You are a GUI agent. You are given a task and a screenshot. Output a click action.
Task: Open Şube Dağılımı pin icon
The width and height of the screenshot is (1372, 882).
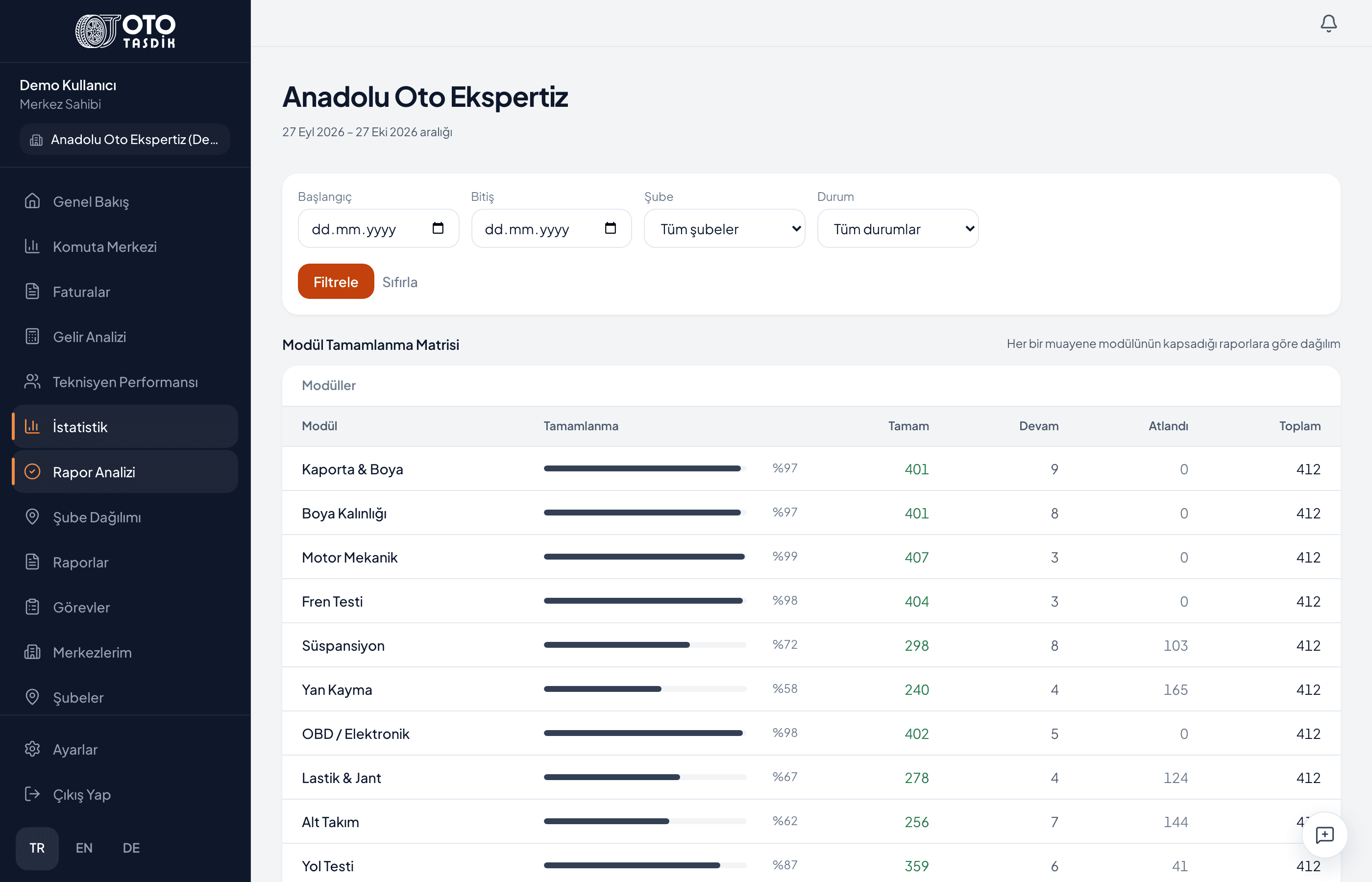33,516
